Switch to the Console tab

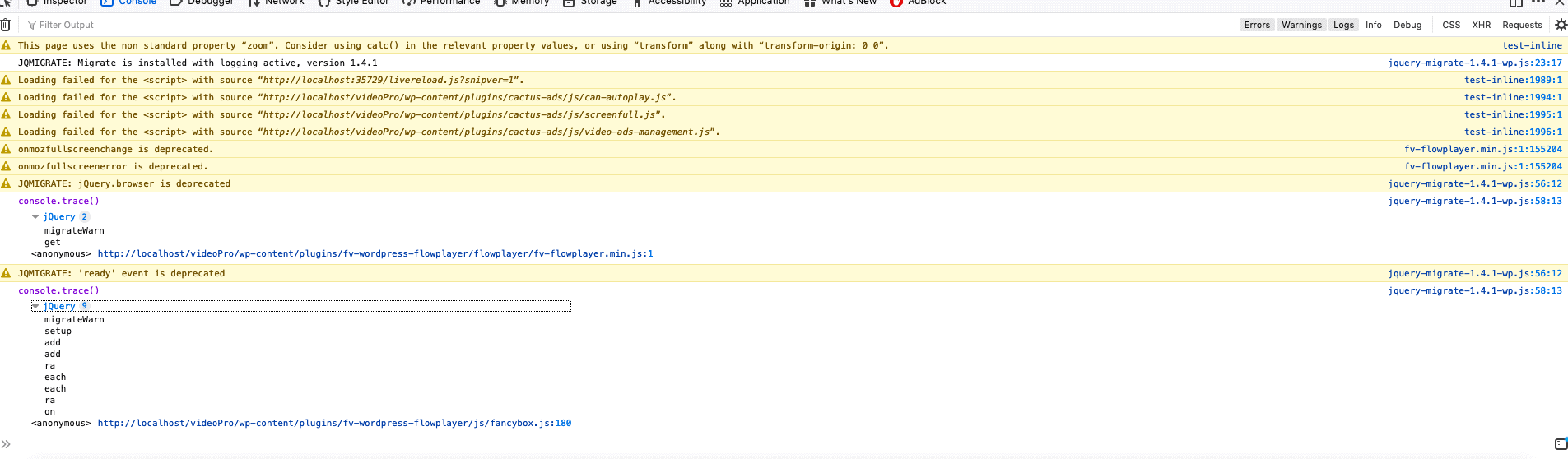pyautogui.click(x=128, y=2)
